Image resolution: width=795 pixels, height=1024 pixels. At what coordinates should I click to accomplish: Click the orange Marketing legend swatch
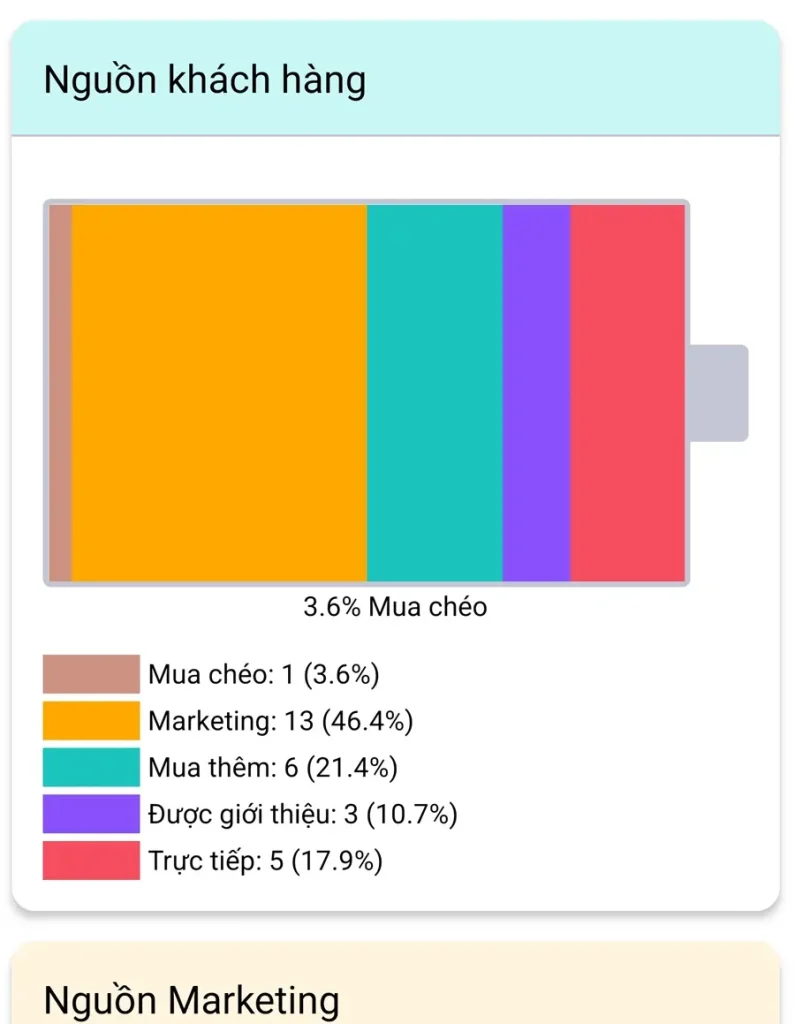pyautogui.click(x=91, y=721)
